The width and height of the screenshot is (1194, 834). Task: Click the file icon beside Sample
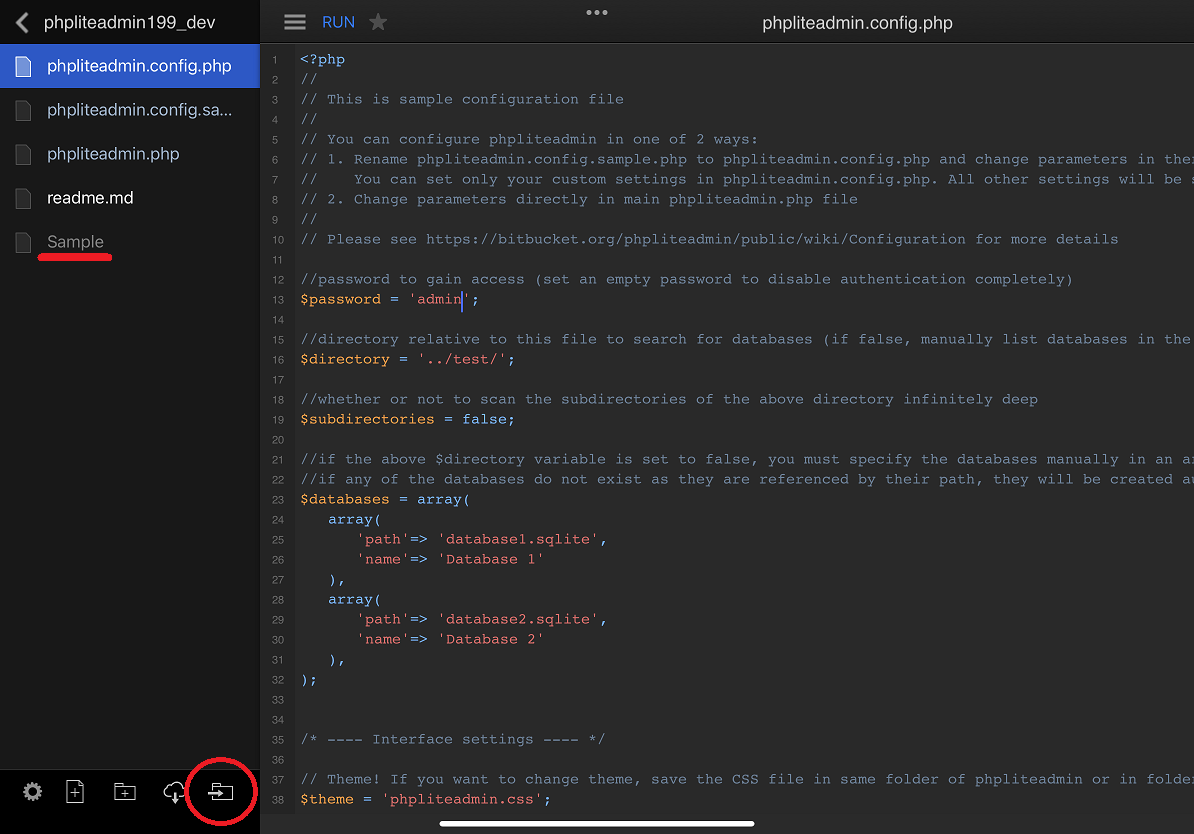tap(24, 243)
